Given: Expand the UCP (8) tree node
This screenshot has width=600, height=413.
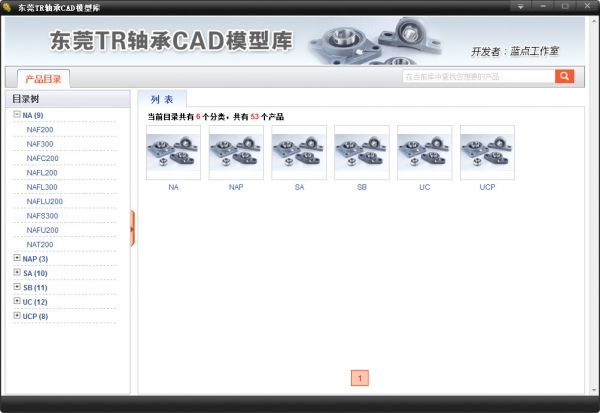Looking at the screenshot, I should (x=17, y=315).
